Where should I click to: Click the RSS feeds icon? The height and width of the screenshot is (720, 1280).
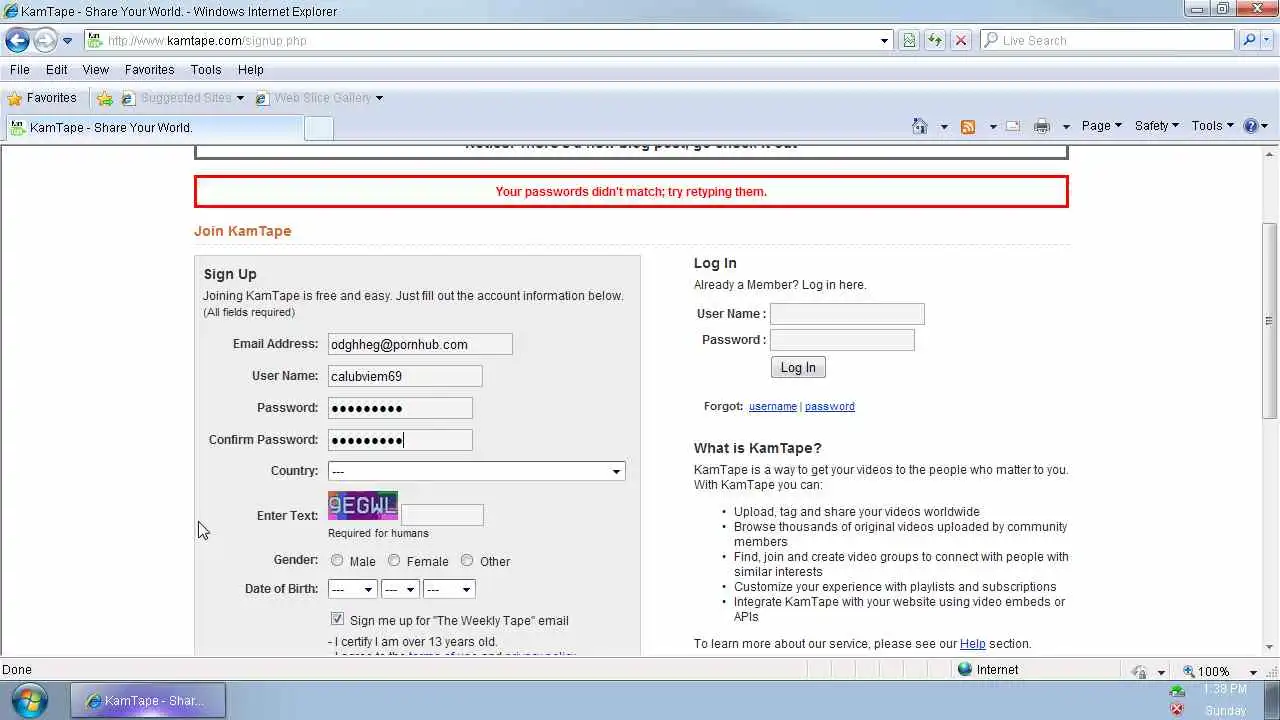(x=968, y=127)
